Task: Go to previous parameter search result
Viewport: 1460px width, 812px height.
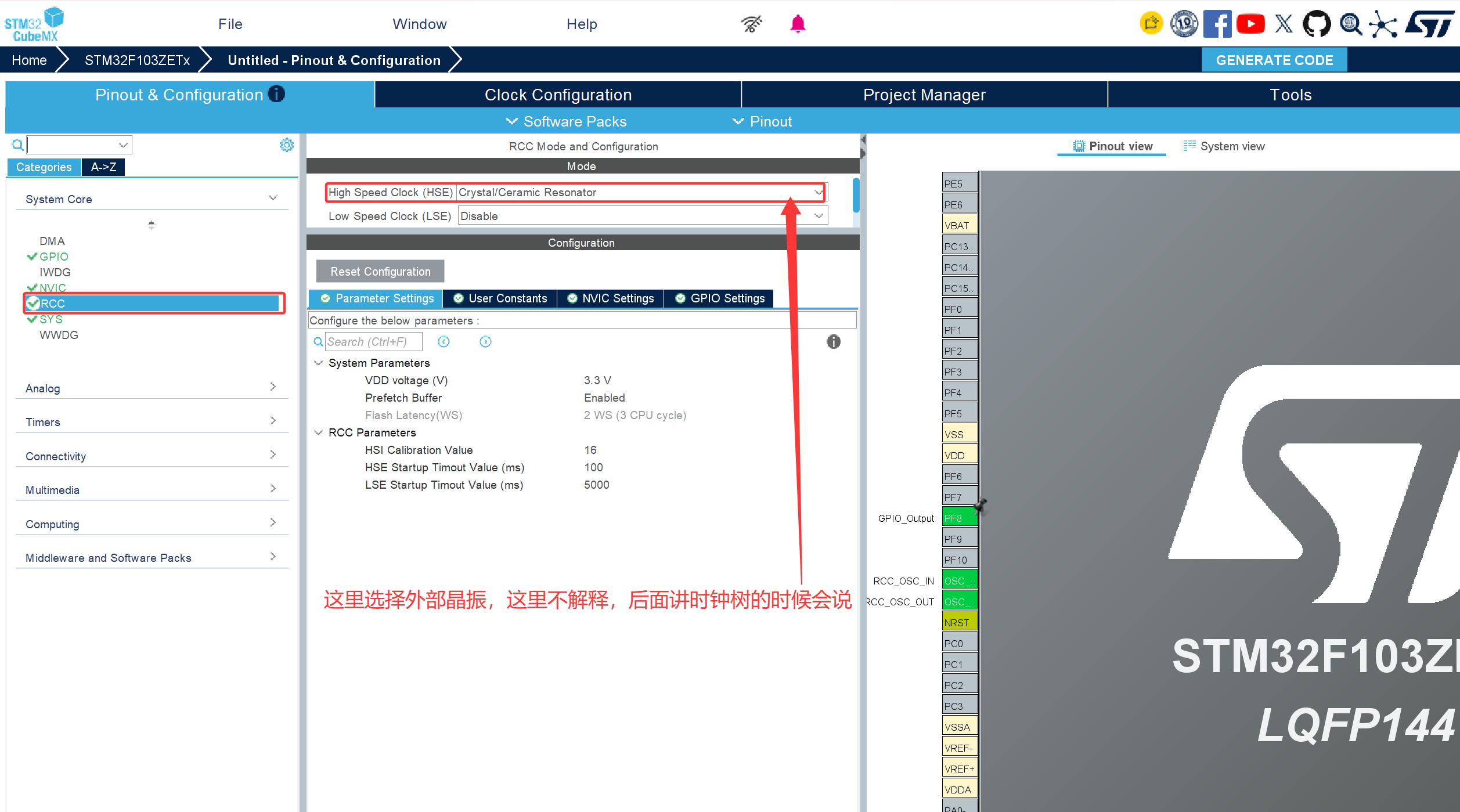Action: (444, 342)
